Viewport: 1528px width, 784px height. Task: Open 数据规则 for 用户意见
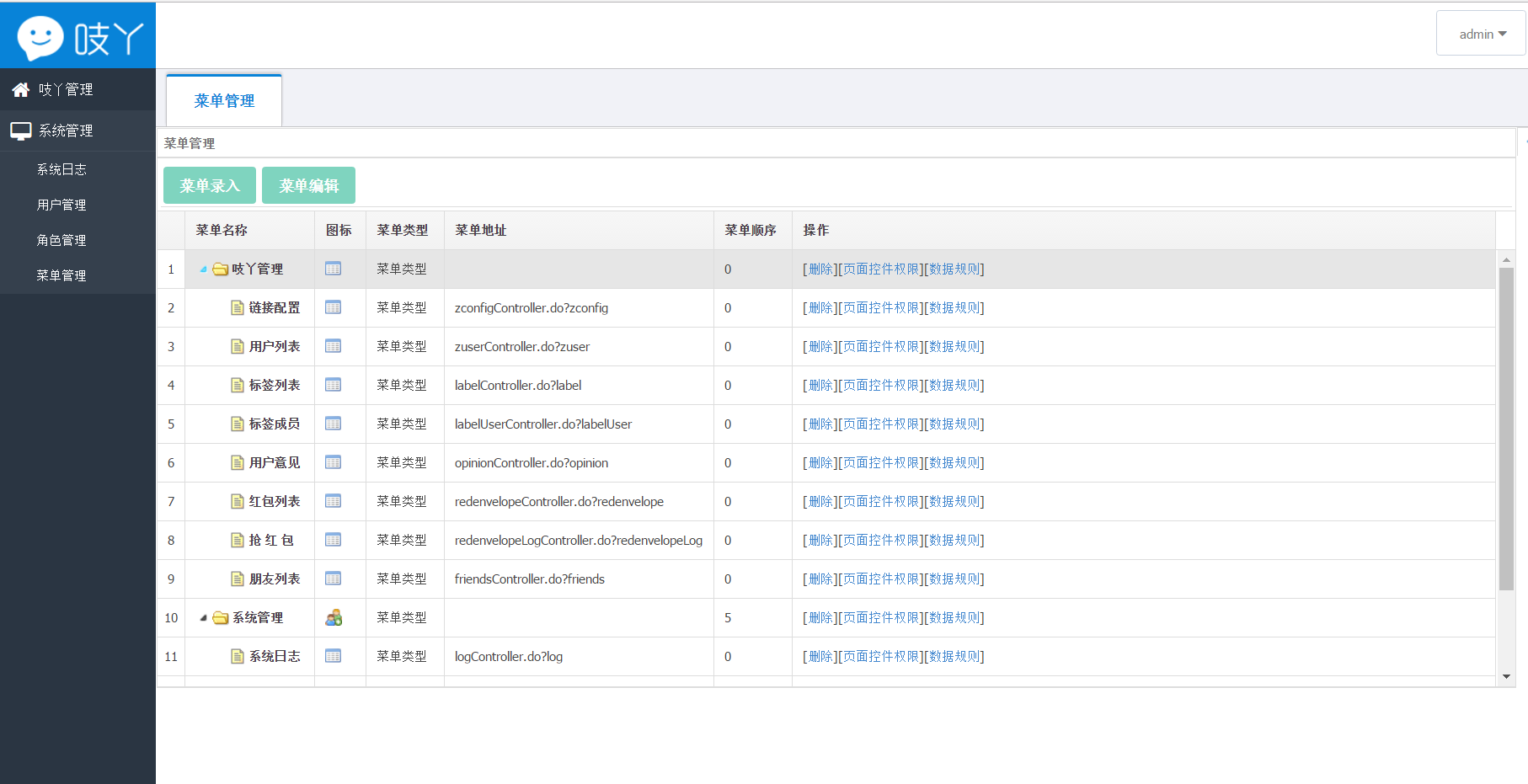coord(954,463)
